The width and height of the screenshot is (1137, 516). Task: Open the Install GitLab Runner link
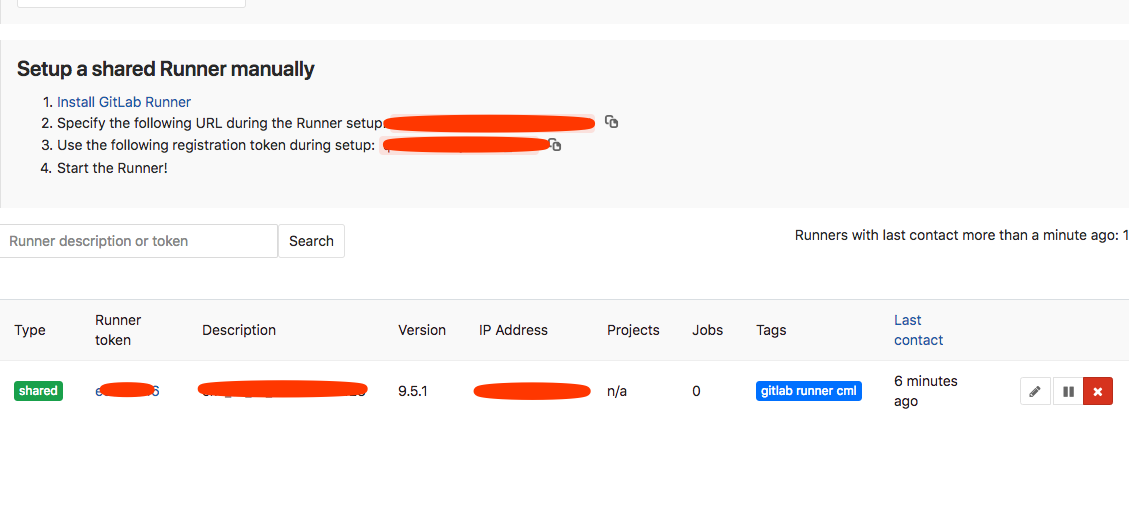124,102
